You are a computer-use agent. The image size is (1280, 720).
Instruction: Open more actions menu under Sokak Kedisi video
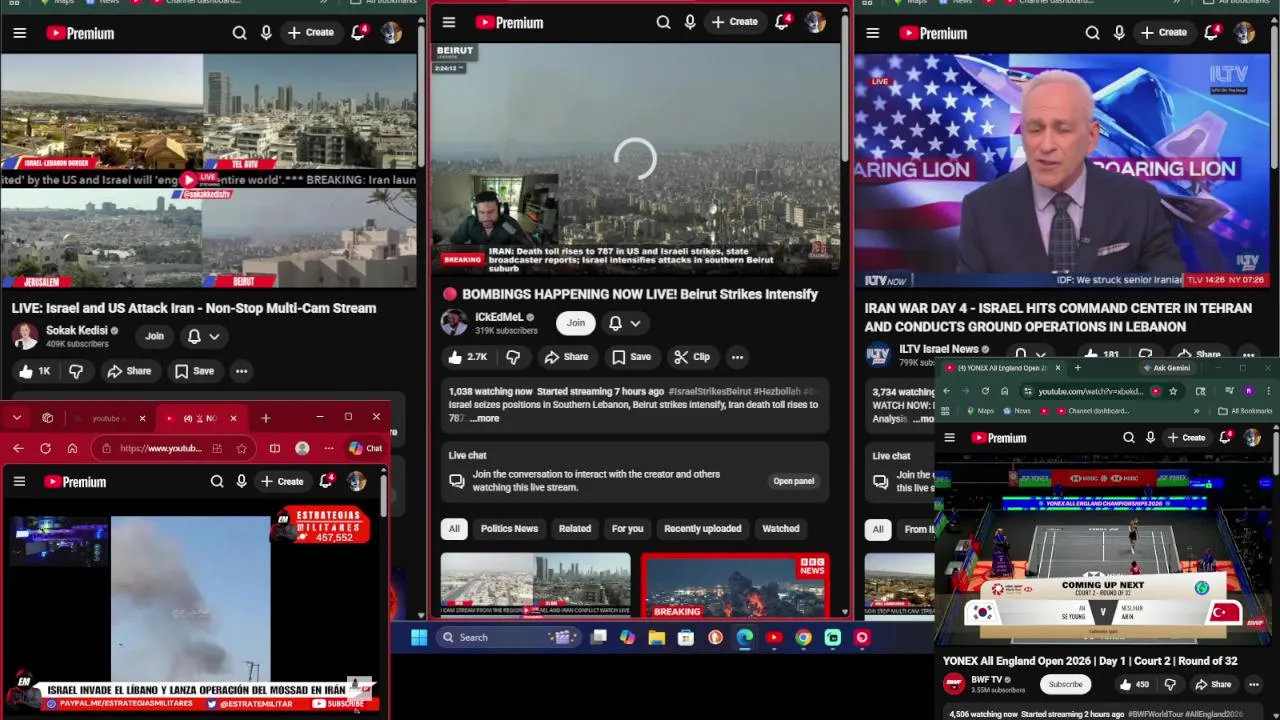241,371
